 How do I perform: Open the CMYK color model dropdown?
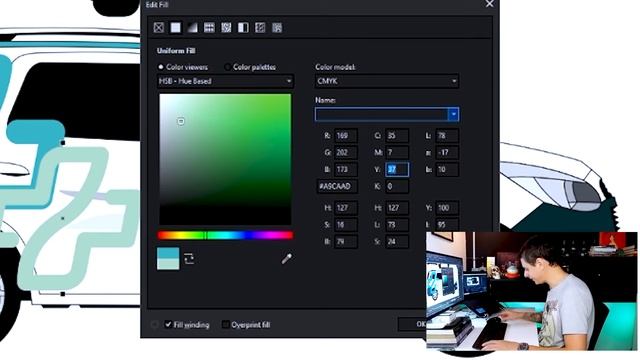pos(387,81)
